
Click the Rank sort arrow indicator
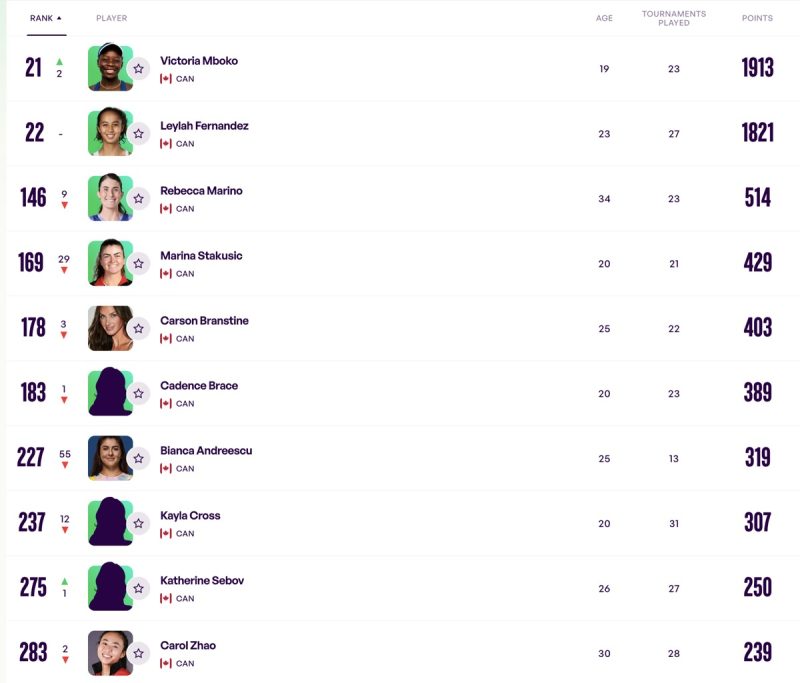pyautogui.click(x=59, y=18)
